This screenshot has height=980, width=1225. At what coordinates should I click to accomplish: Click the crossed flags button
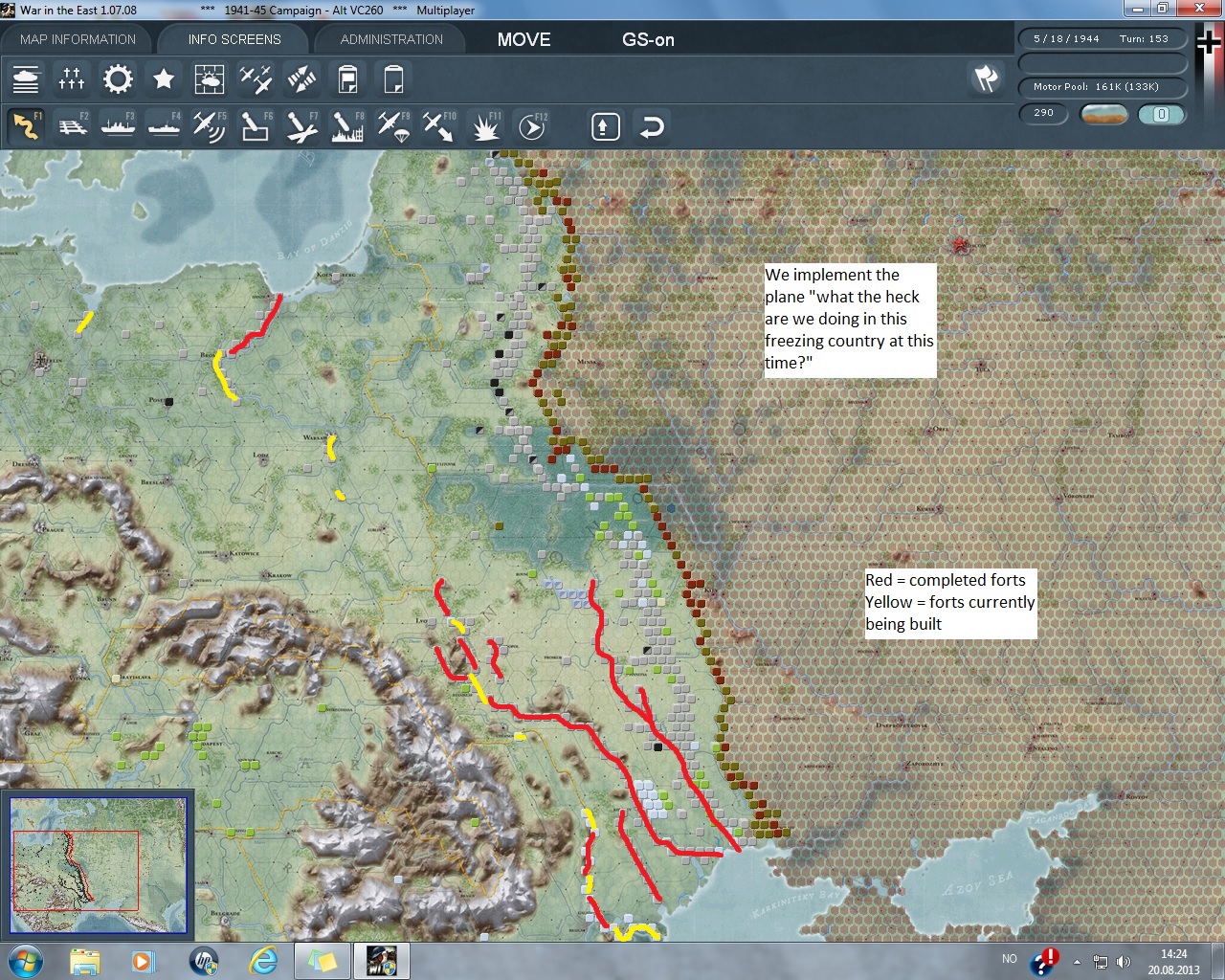coord(986,78)
